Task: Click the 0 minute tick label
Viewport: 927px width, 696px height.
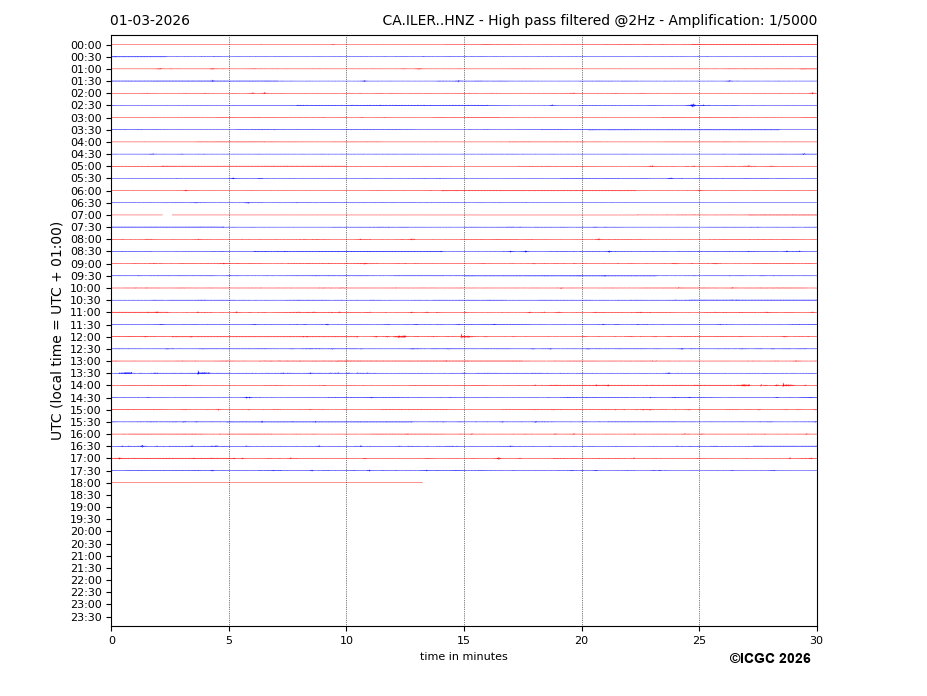Action: point(112,640)
